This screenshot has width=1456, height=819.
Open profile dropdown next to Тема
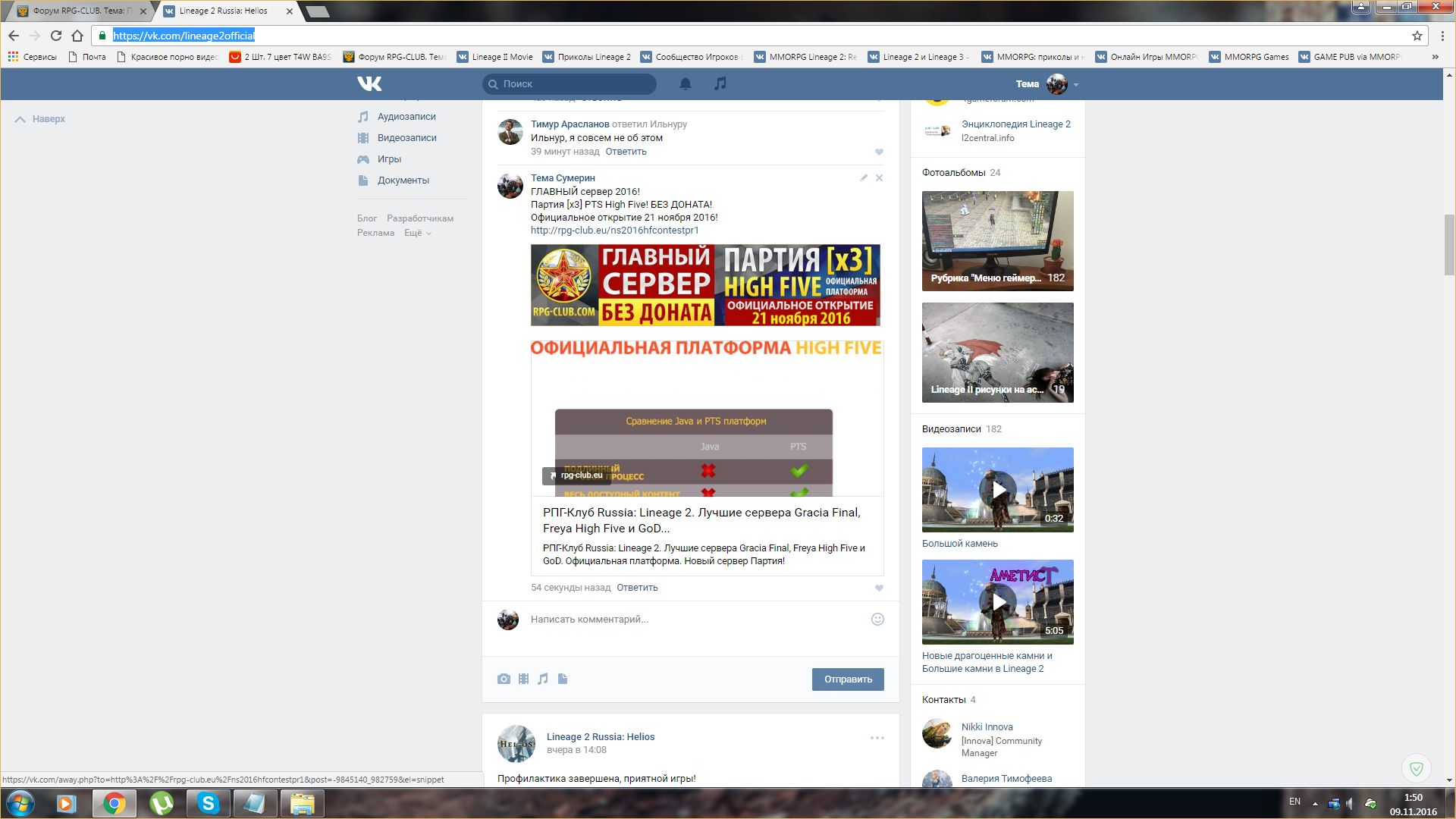[x=1076, y=85]
